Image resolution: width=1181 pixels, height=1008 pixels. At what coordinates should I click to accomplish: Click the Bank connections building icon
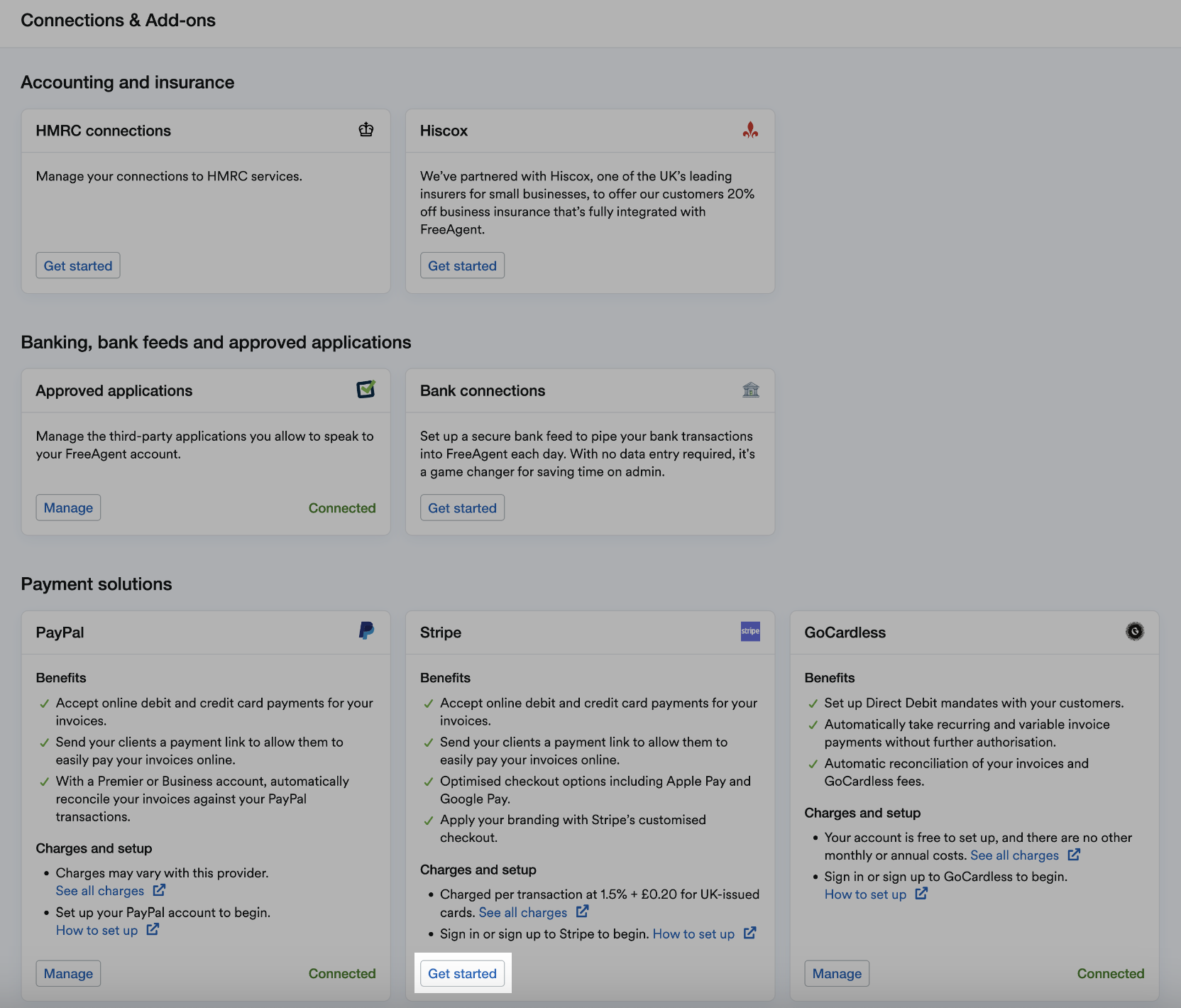[751, 390]
